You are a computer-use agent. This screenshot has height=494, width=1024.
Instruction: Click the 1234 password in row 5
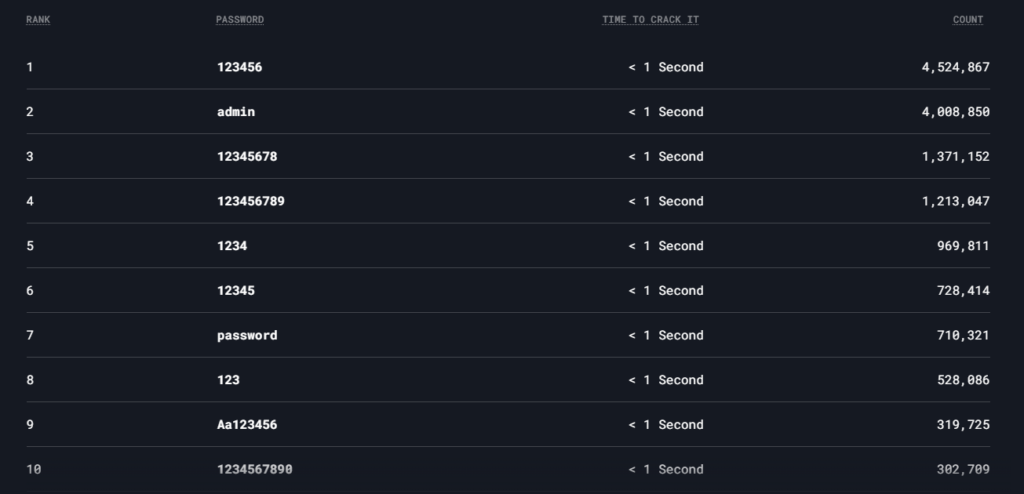(x=232, y=246)
